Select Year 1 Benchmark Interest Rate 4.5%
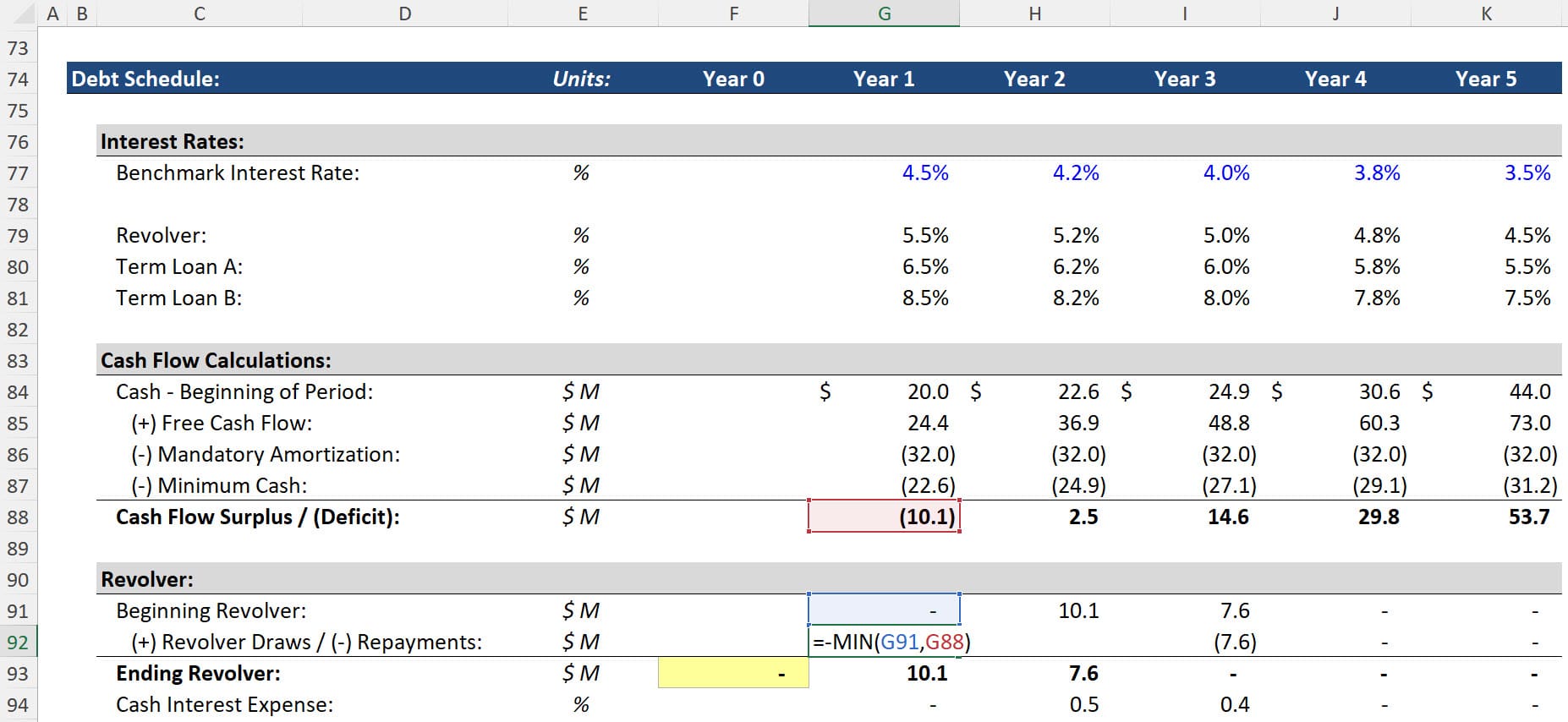Screen dimensions: 1568x722 924,173
